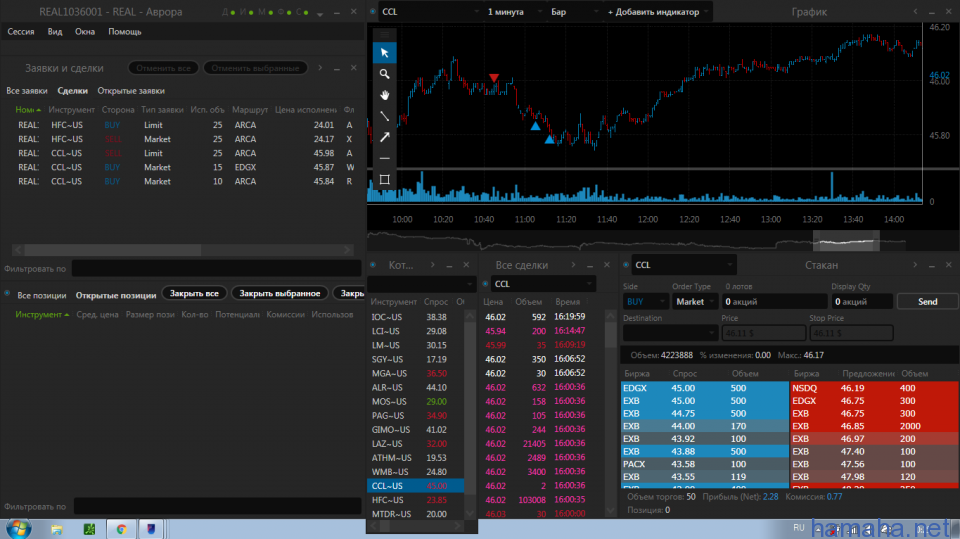Select the HFC~US row in quotes list
This screenshot has width=960, height=539.
pyautogui.click(x=415, y=500)
